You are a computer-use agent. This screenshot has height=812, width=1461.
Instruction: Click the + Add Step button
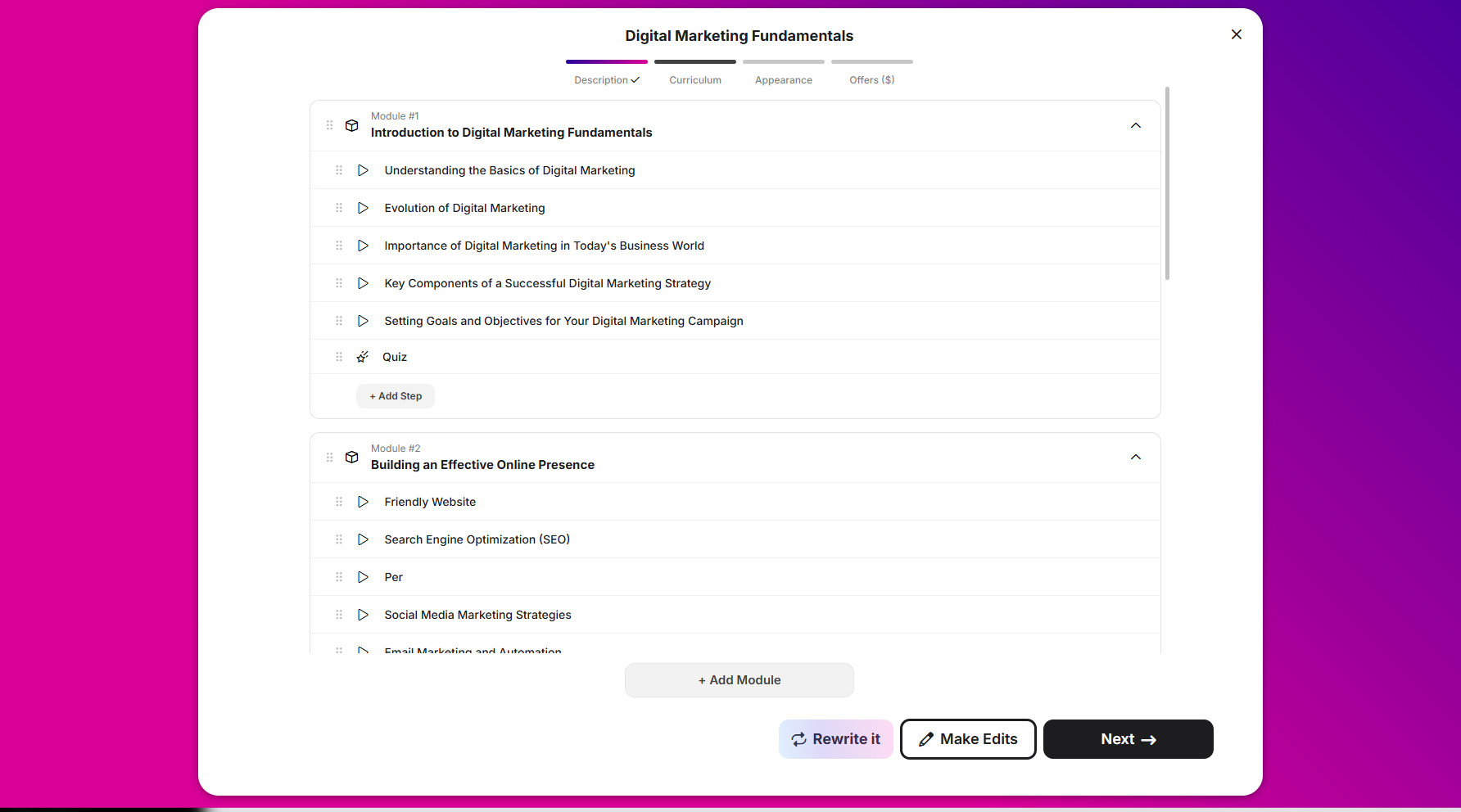[396, 396]
